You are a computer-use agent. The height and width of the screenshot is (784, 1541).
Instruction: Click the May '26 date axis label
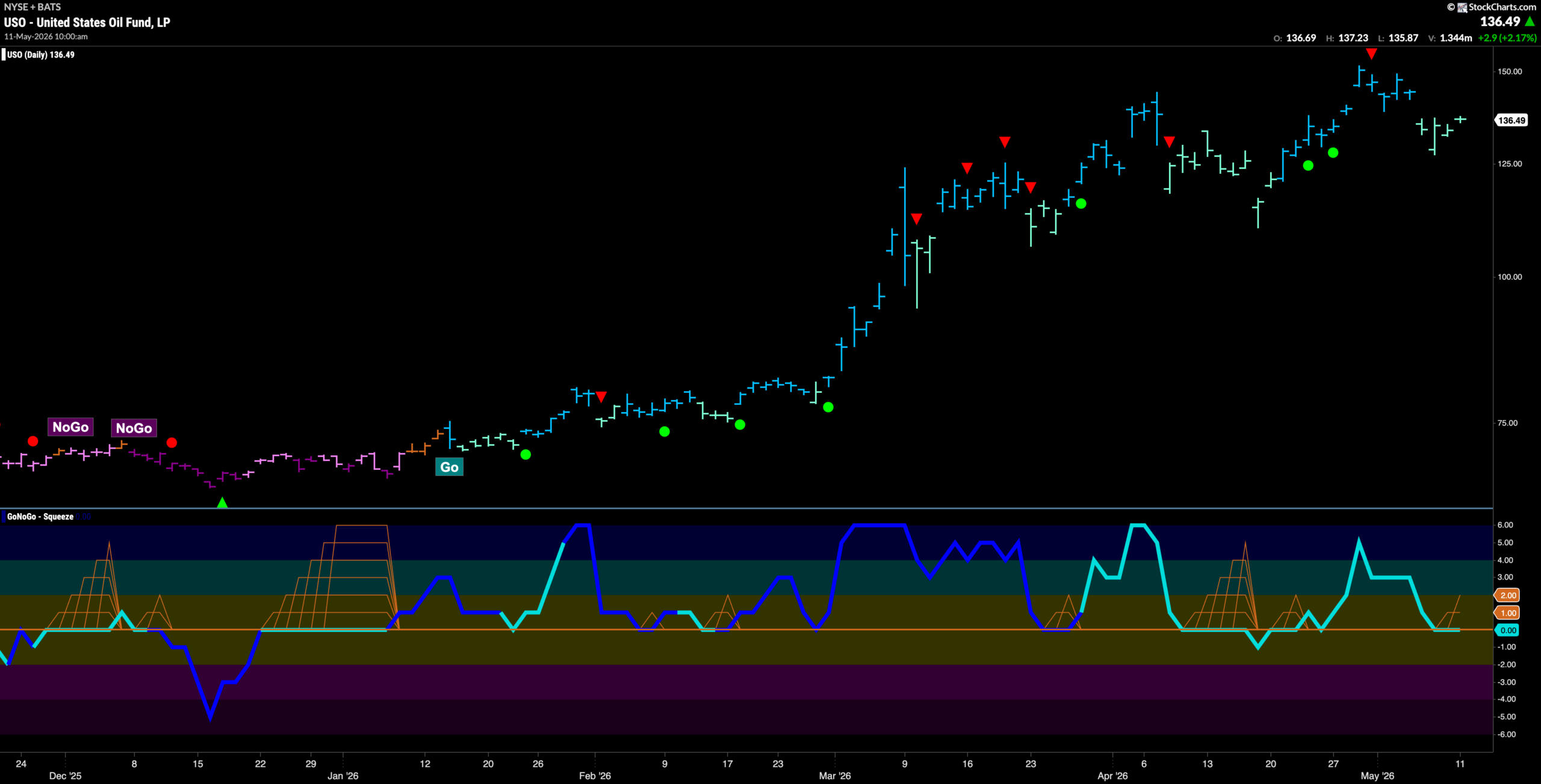(x=1377, y=776)
